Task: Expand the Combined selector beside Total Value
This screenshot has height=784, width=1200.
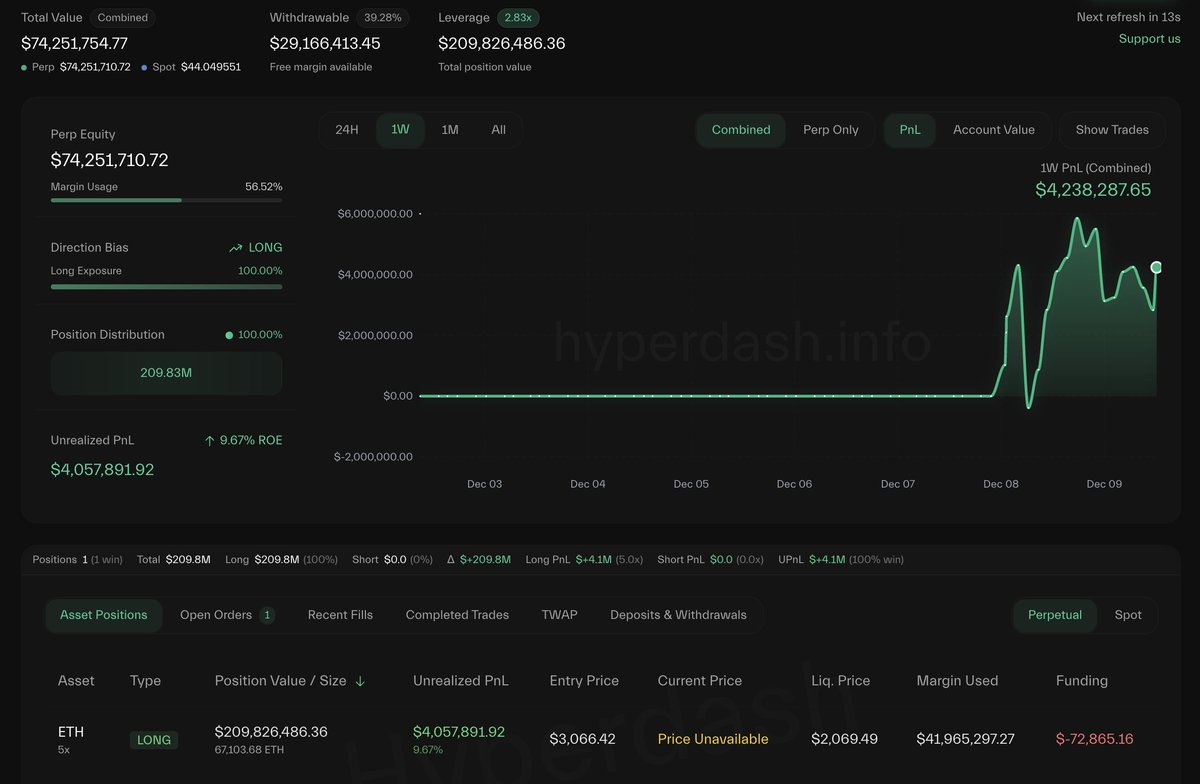Action: pos(122,17)
